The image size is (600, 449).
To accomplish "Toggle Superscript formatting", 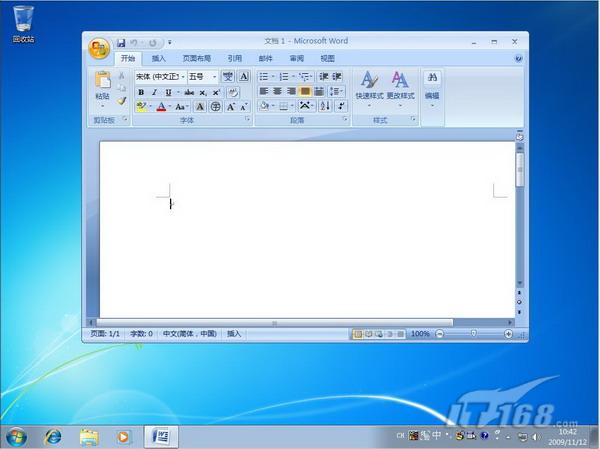I will [x=216, y=92].
